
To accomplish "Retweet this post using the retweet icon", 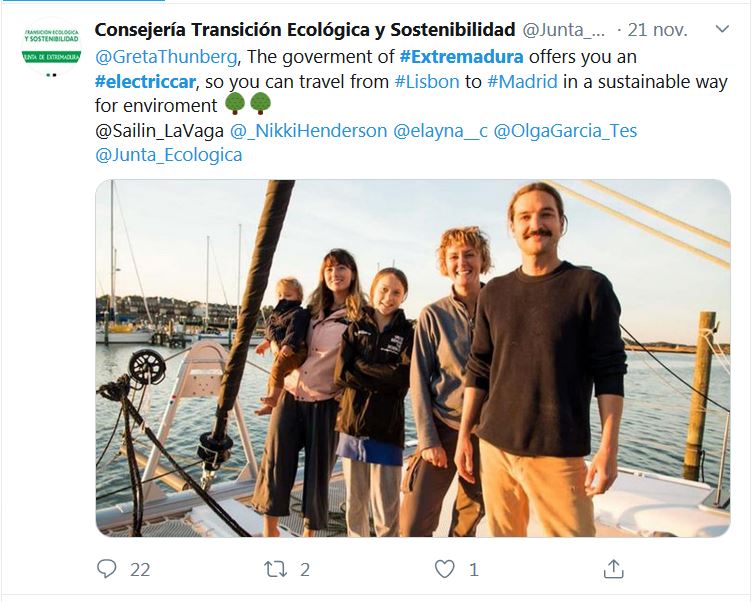I will [x=274, y=569].
